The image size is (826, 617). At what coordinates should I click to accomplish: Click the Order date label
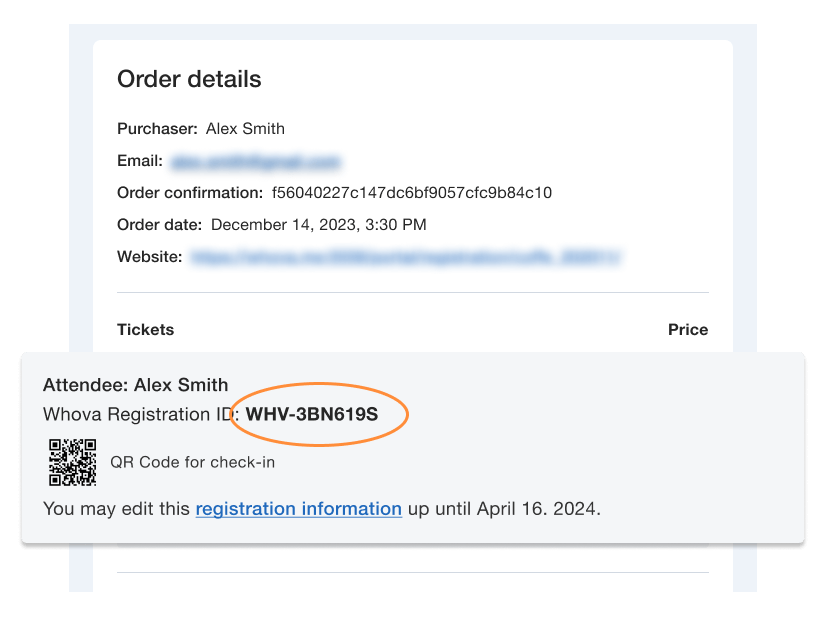point(159,225)
